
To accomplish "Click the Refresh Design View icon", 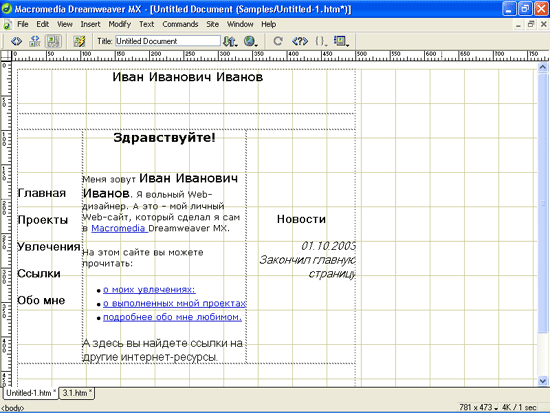I will pyautogui.click(x=278, y=41).
